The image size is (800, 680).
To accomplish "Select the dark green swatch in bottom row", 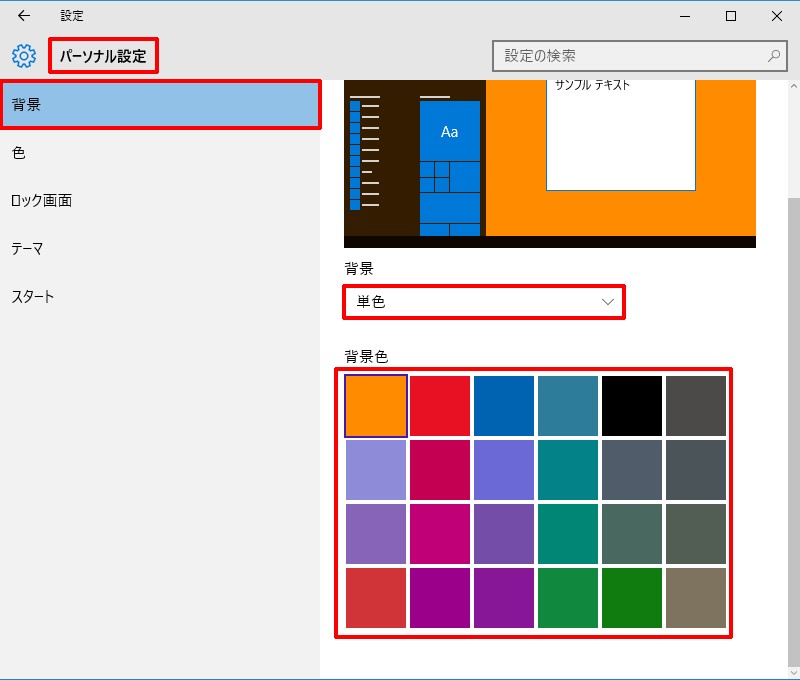I will point(632,598).
